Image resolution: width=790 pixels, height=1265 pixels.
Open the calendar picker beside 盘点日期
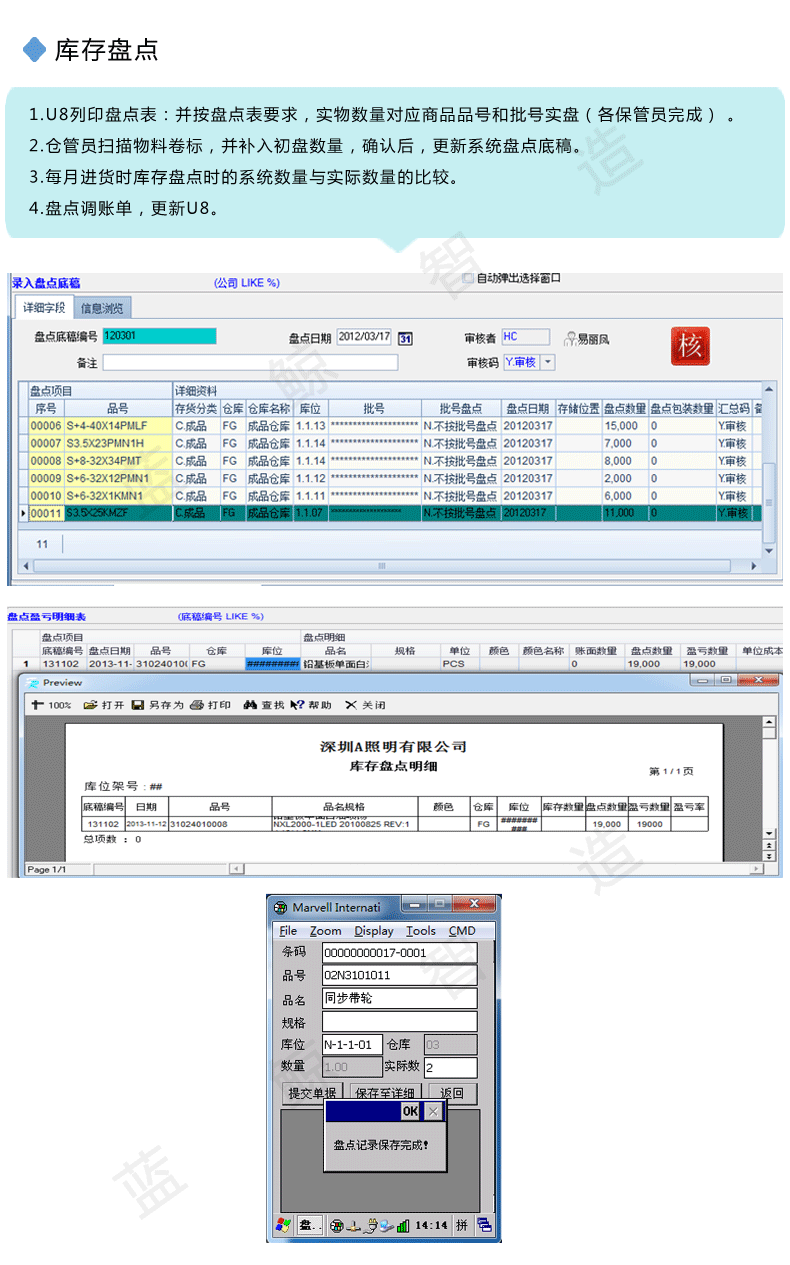pyautogui.click(x=405, y=338)
